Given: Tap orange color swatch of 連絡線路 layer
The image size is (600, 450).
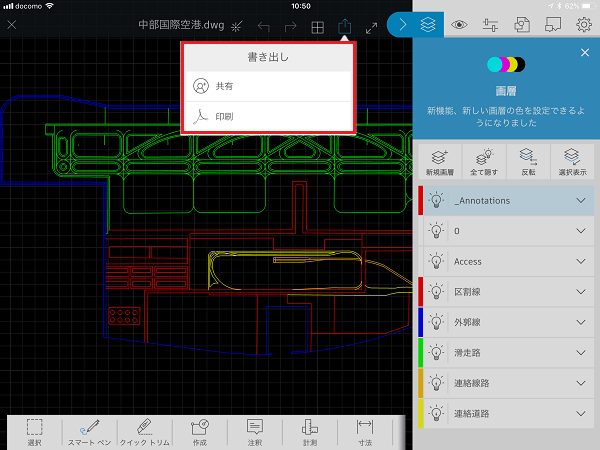Looking at the screenshot, I should pyautogui.click(x=421, y=383).
